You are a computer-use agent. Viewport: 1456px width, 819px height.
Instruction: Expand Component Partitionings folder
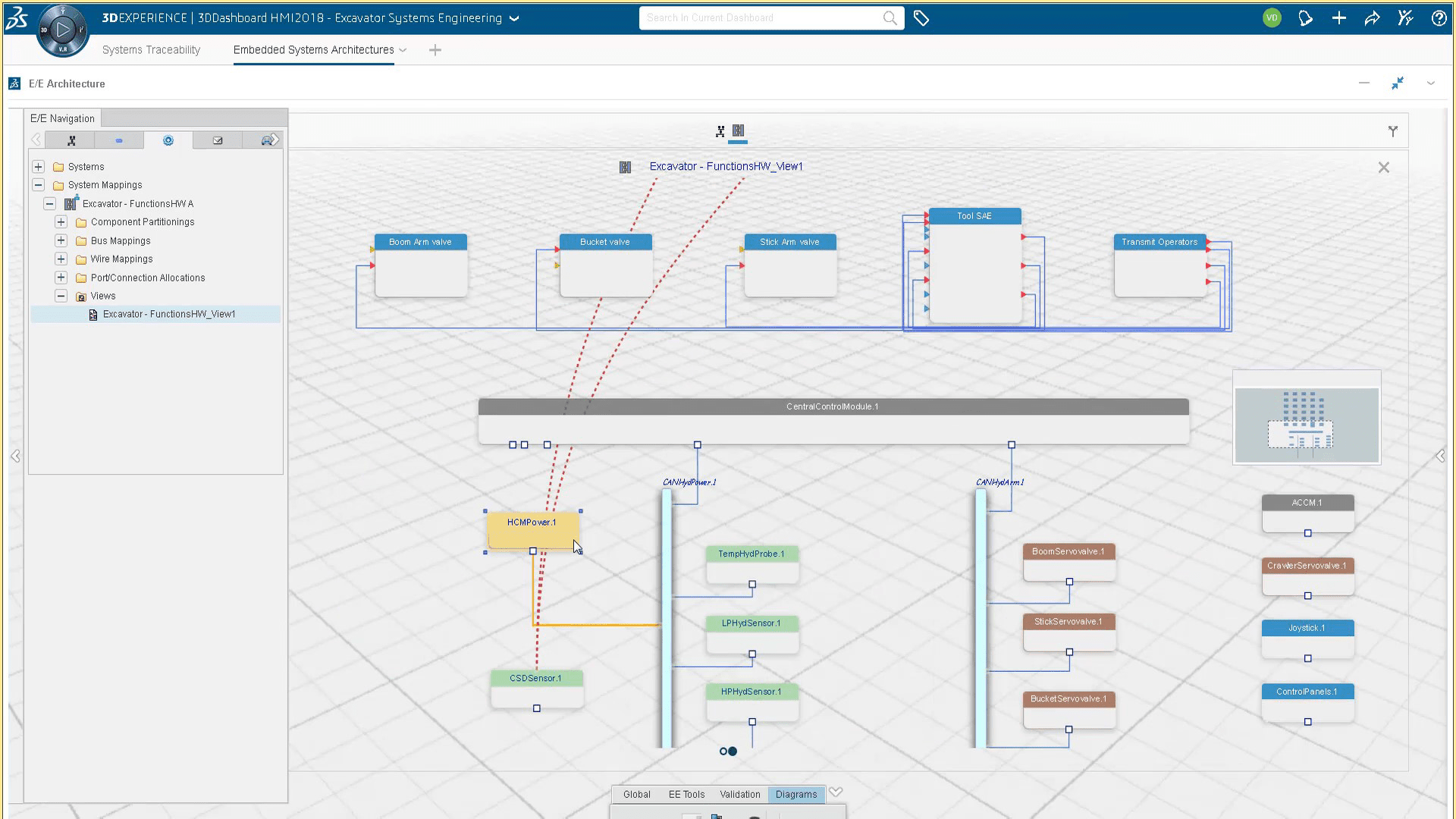(x=61, y=221)
